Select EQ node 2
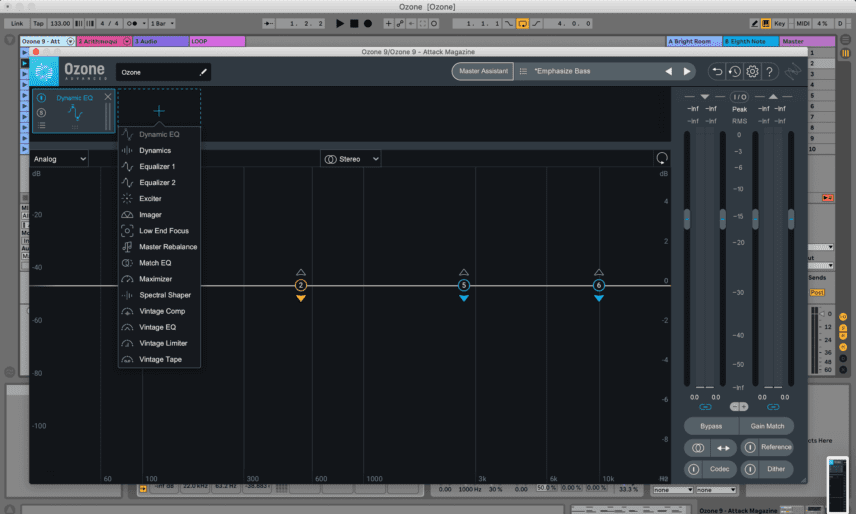The height and width of the screenshot is (514, 856). tap(300, 285)
